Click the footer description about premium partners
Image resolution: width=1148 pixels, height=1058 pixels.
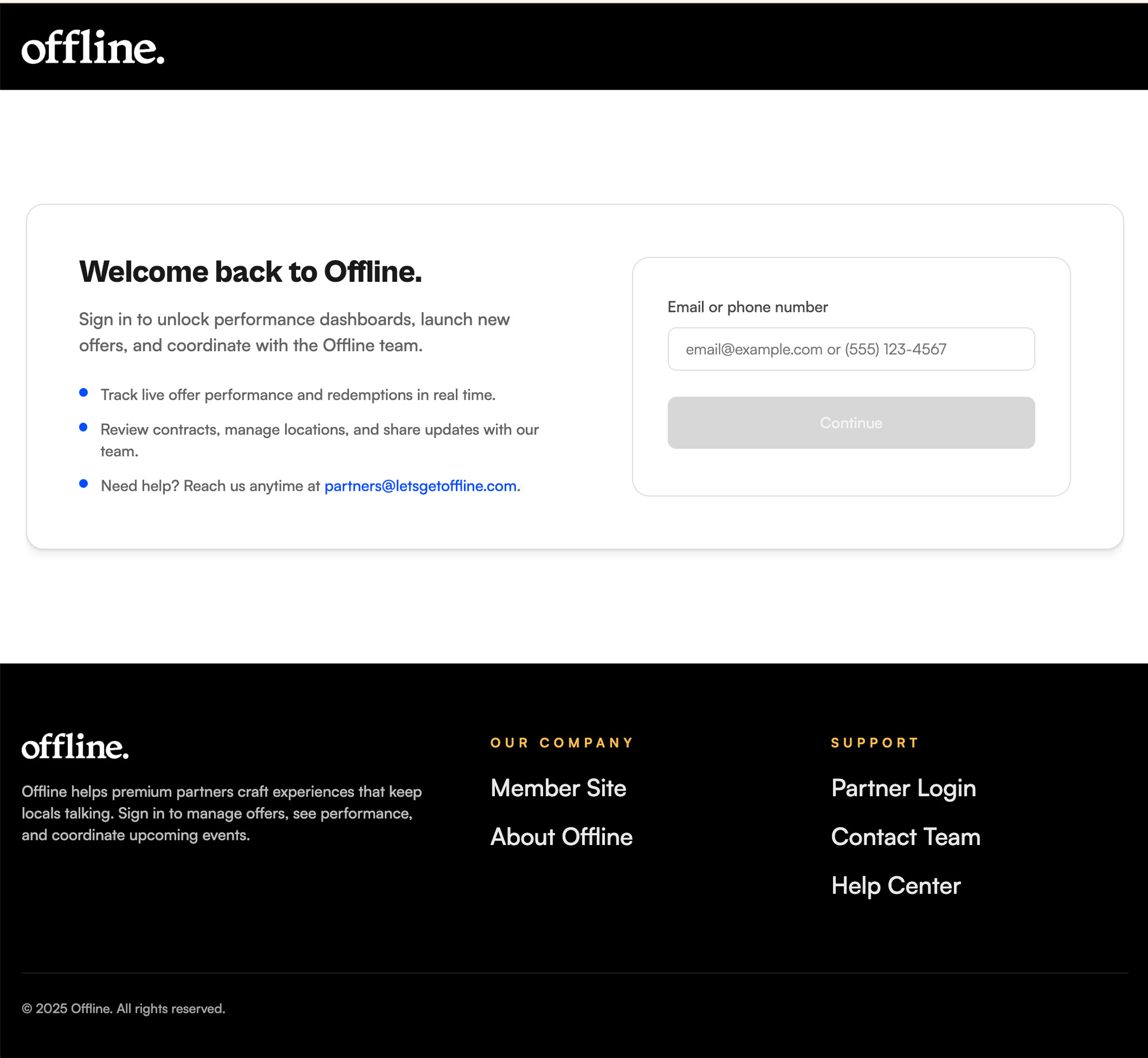(x=222, y=813)
